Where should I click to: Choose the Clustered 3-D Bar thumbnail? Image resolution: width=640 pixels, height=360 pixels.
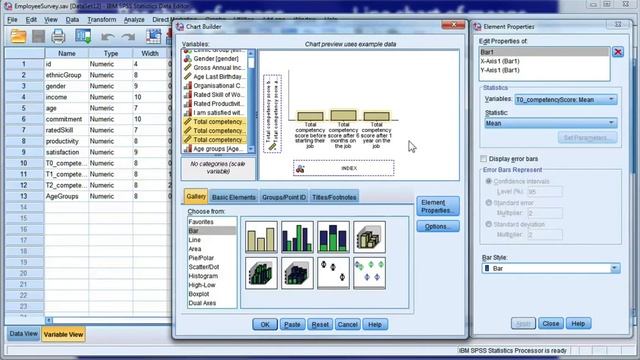tap(261, 273)
